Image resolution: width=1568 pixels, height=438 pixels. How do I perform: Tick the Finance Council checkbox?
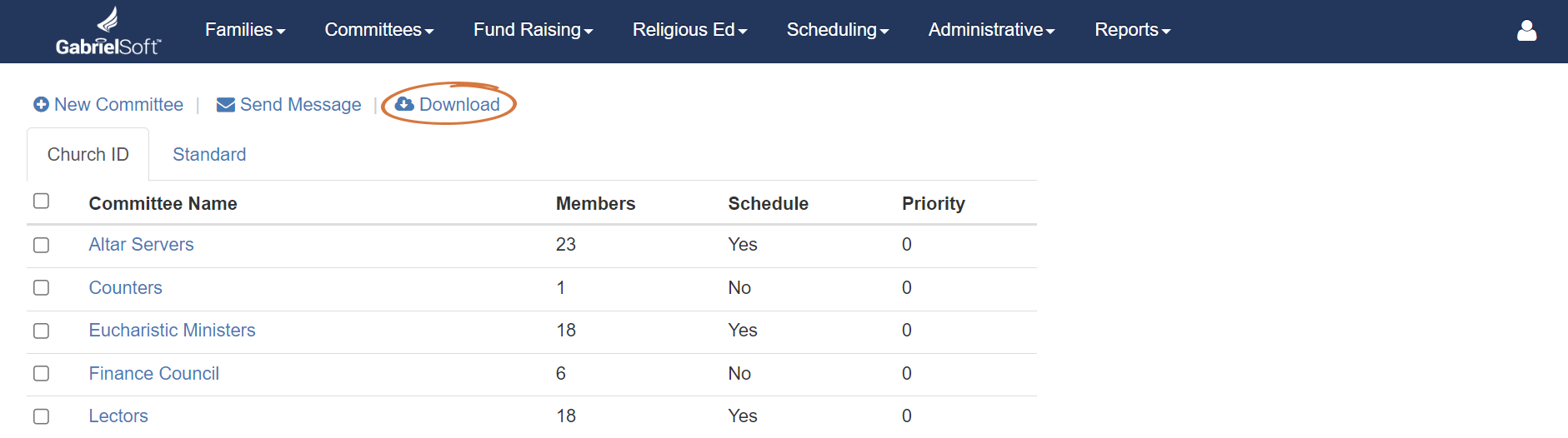[41, 373]
